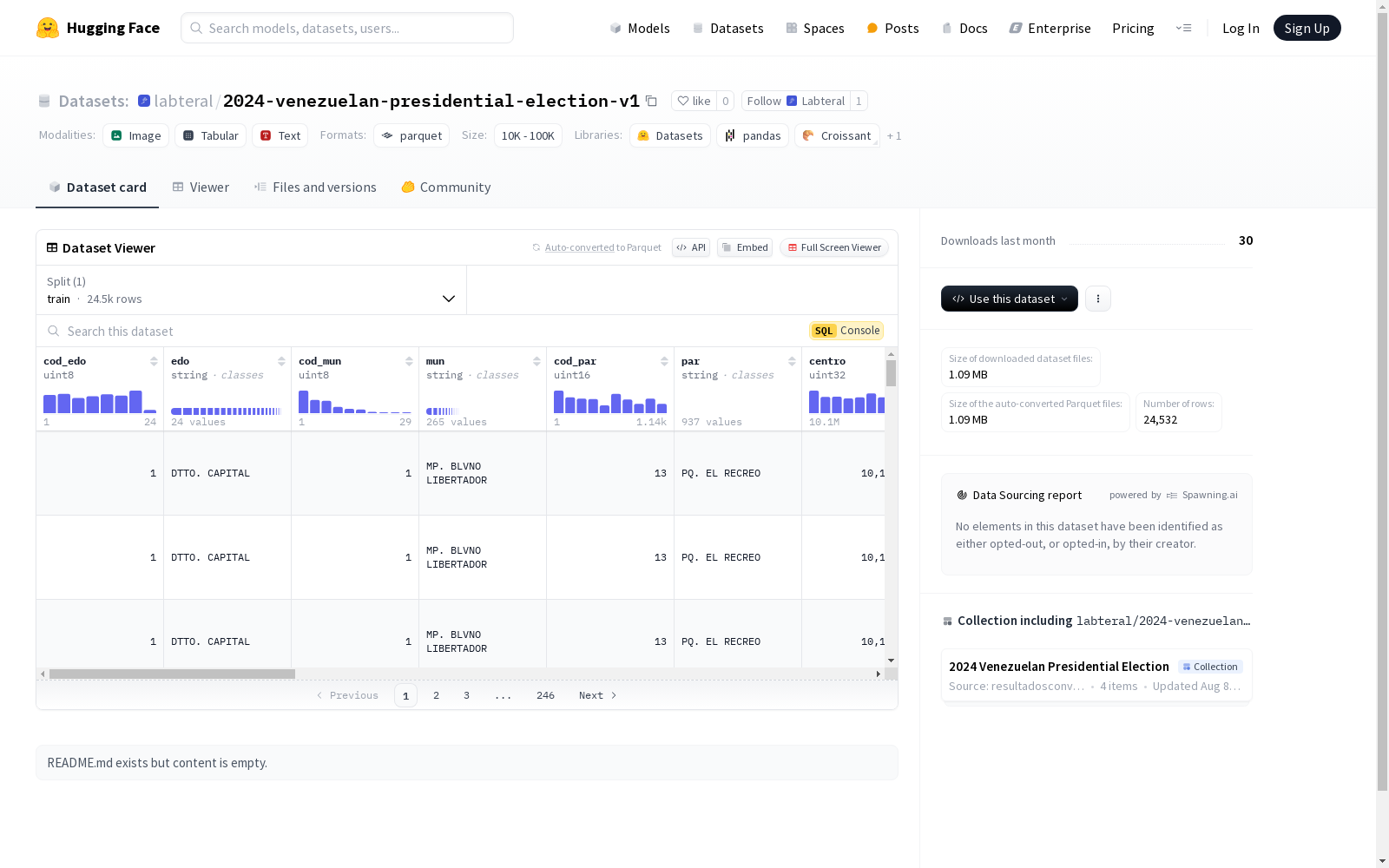Screen dimensions: 1389x868
Task: Switch to the Viewer tab
Action: tap(201, 187)
